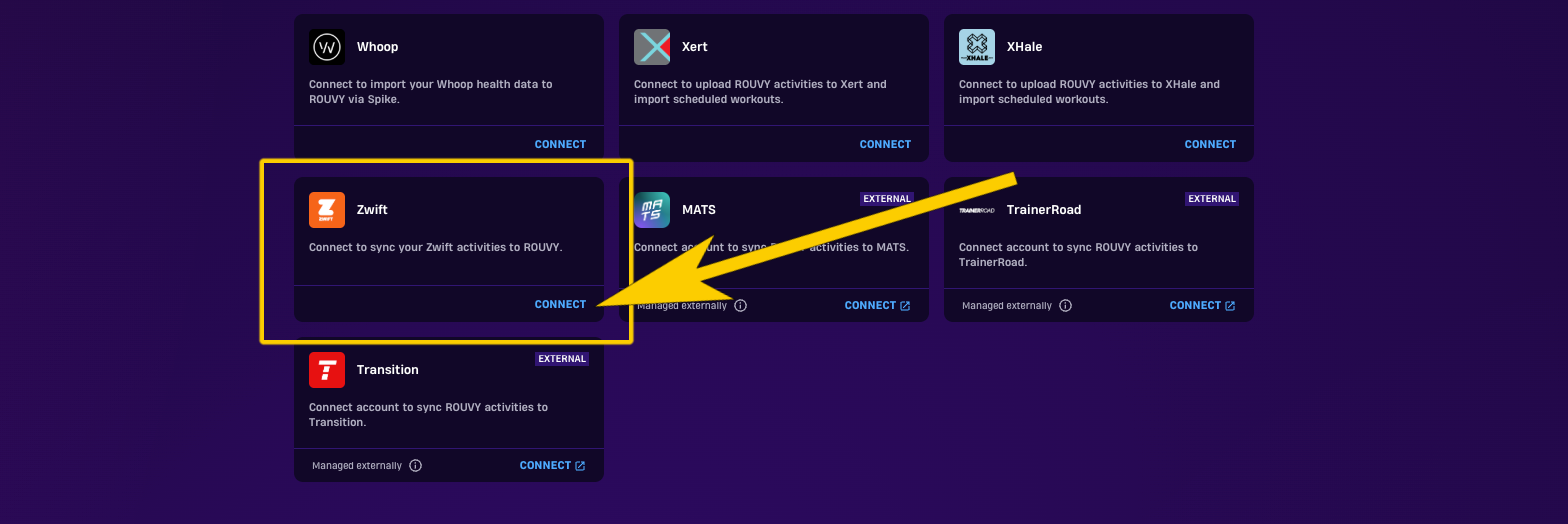Image resolution: width=1568 pixels, height=524 pixels.
Task: Open external CONNECT link for MATS
Action: coord(877,305)
